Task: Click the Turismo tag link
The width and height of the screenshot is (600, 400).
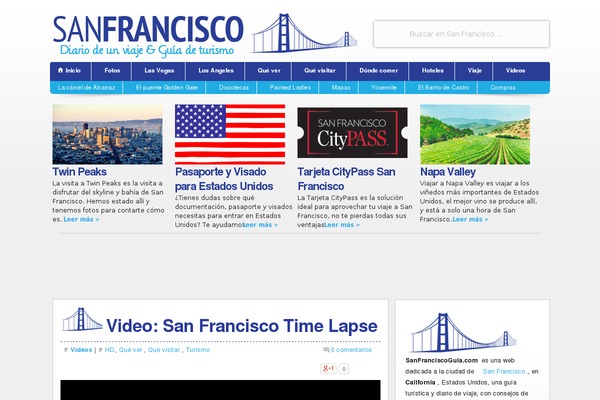Action: click(x=198, y=350)
